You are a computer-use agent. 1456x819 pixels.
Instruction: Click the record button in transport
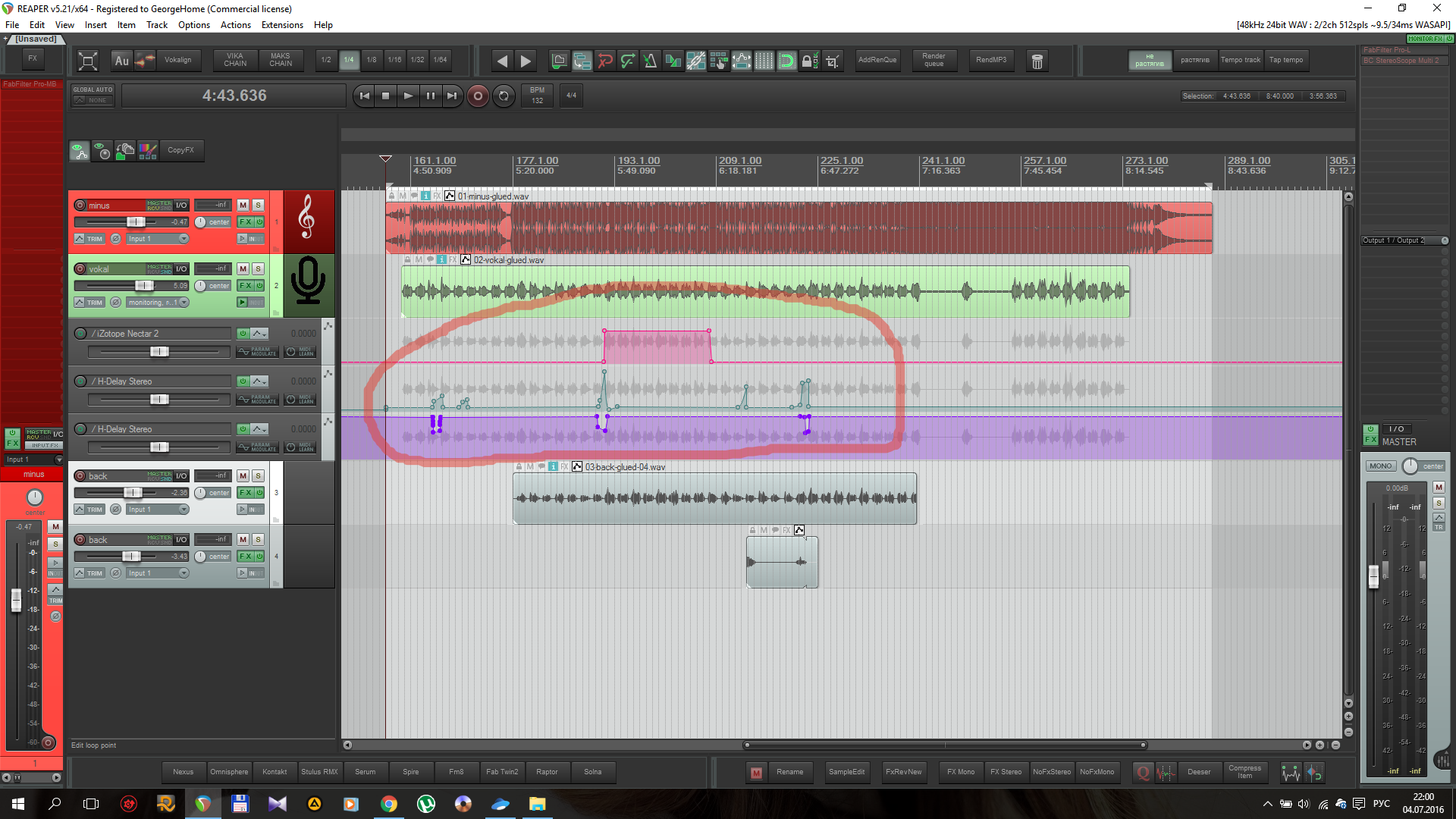click(478, 96)
